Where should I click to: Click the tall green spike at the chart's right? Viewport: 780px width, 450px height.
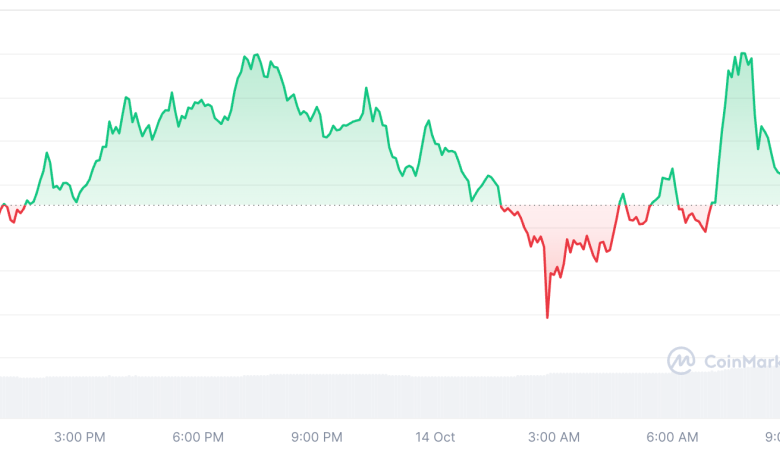[x=742, y=54]
